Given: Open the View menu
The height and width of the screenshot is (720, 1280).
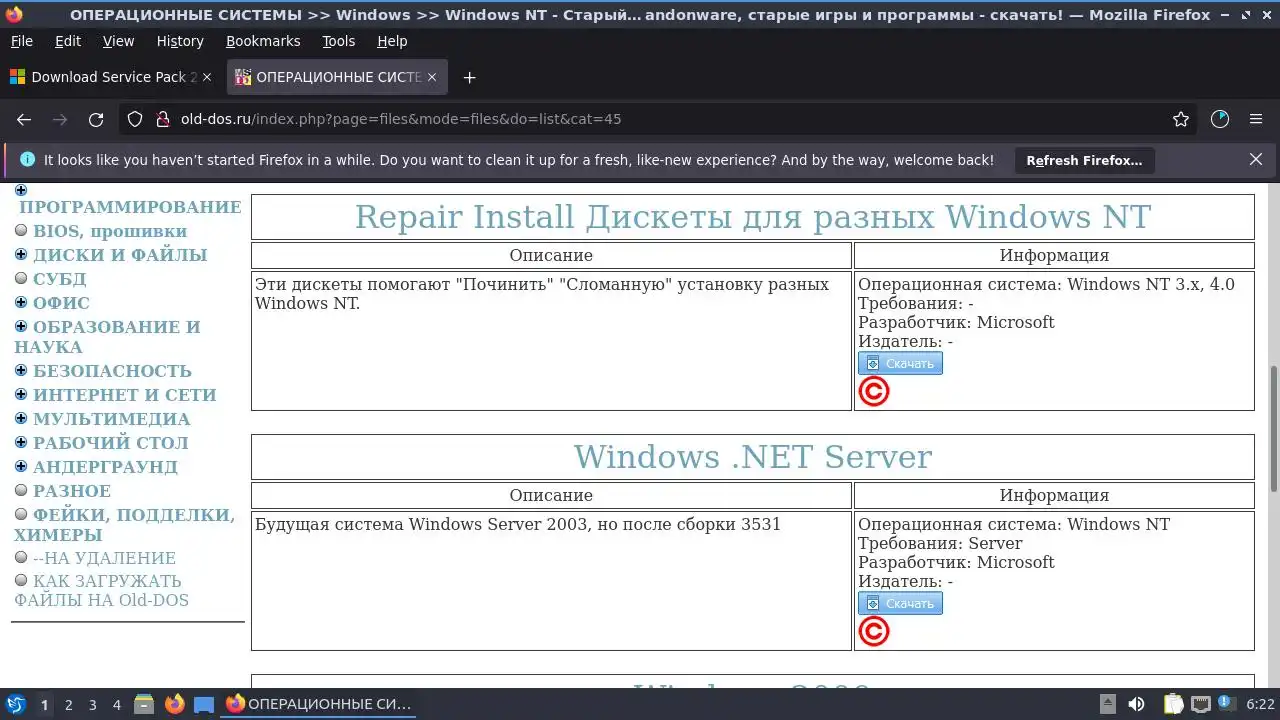Looking at the screenshot, I should coord(118,41).
